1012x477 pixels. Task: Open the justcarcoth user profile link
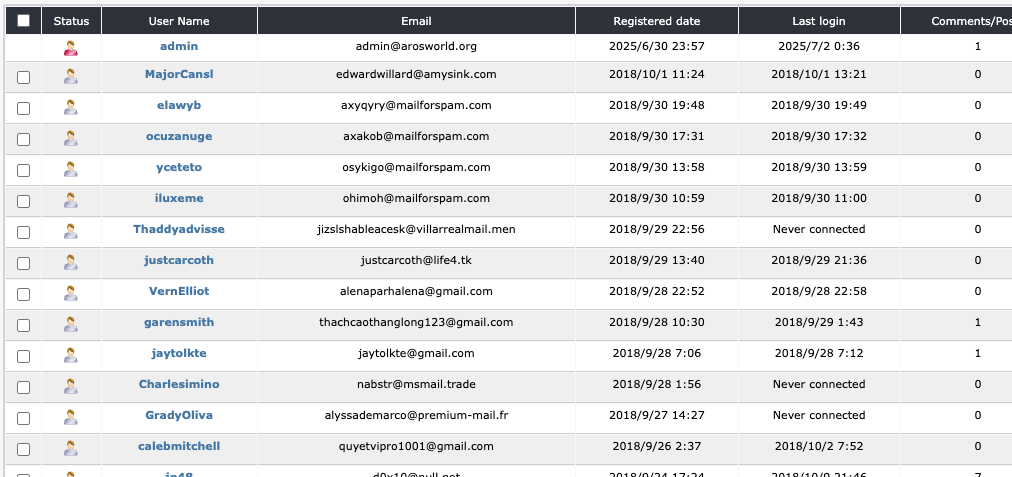coord(179,260)
